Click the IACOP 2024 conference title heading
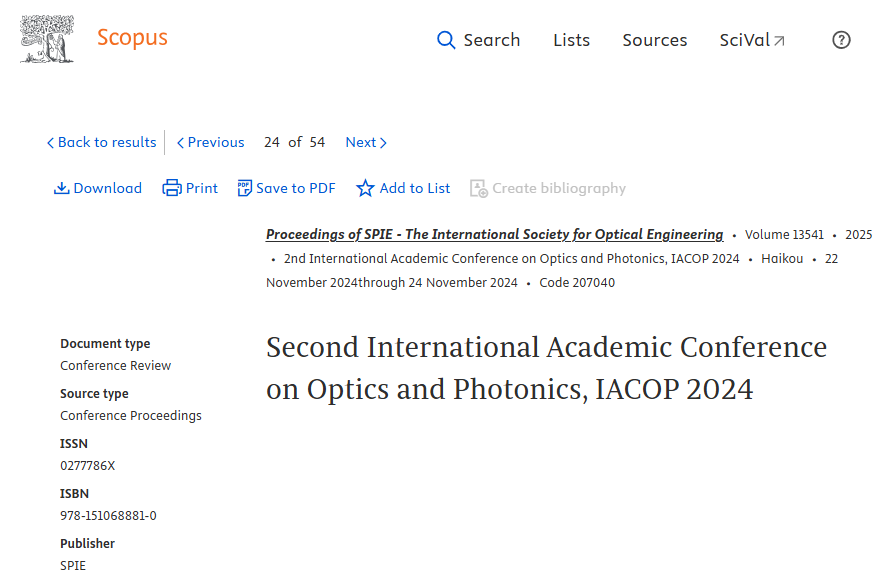 pos(546,368)
